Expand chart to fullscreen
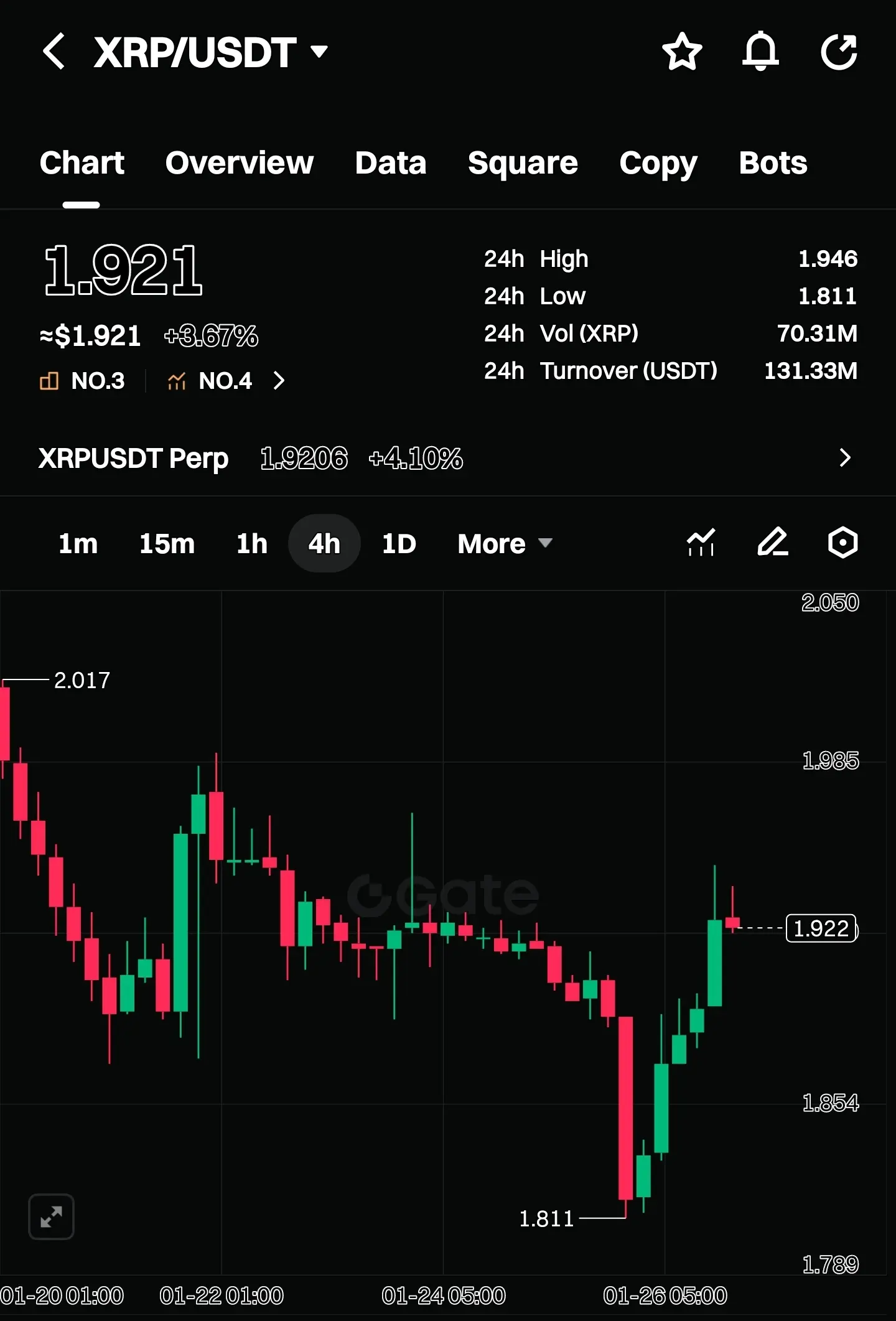896x1321 pixels. 51,1216
